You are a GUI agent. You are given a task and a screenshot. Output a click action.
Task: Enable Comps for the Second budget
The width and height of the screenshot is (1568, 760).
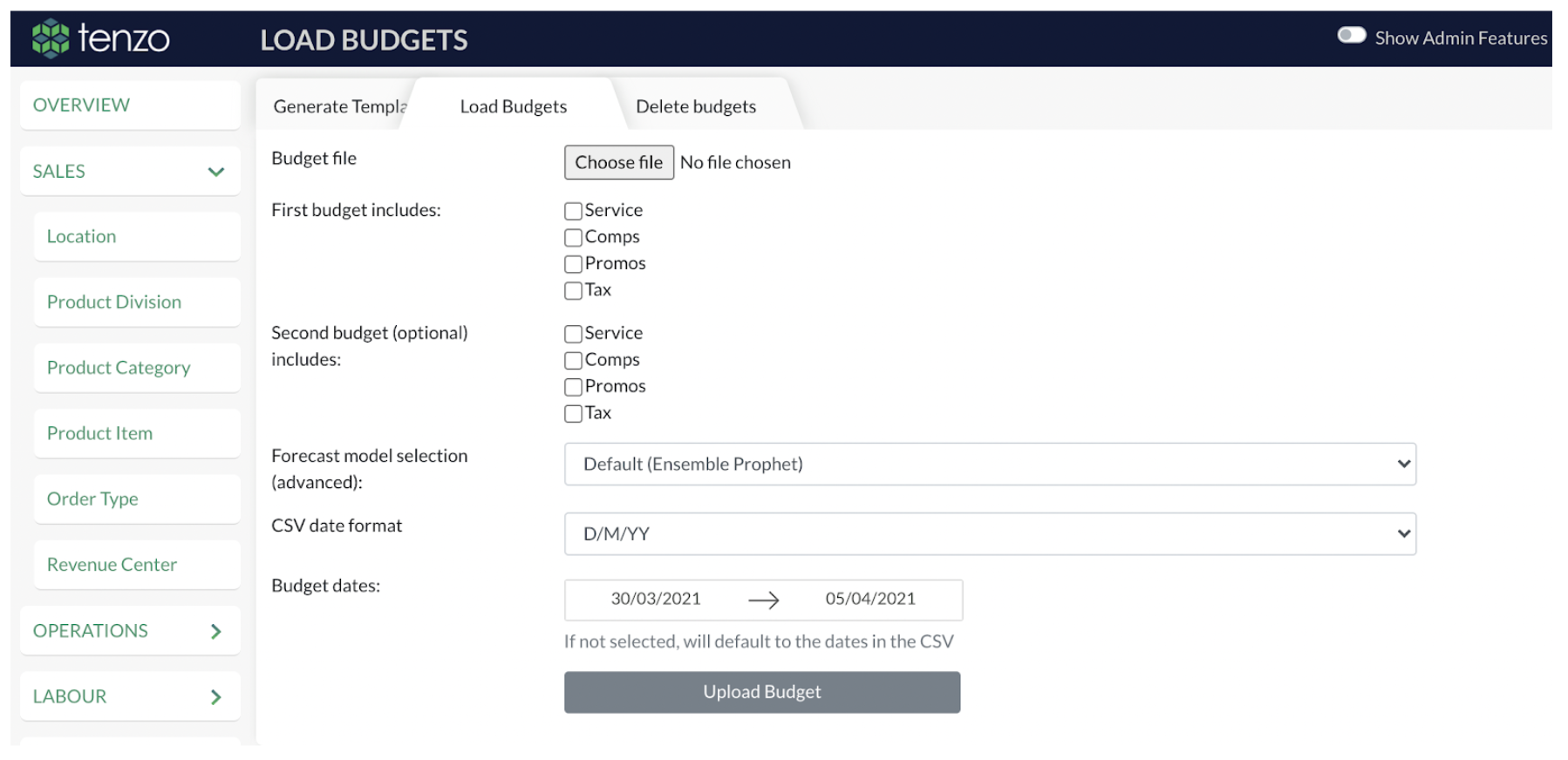pos(573,360)
